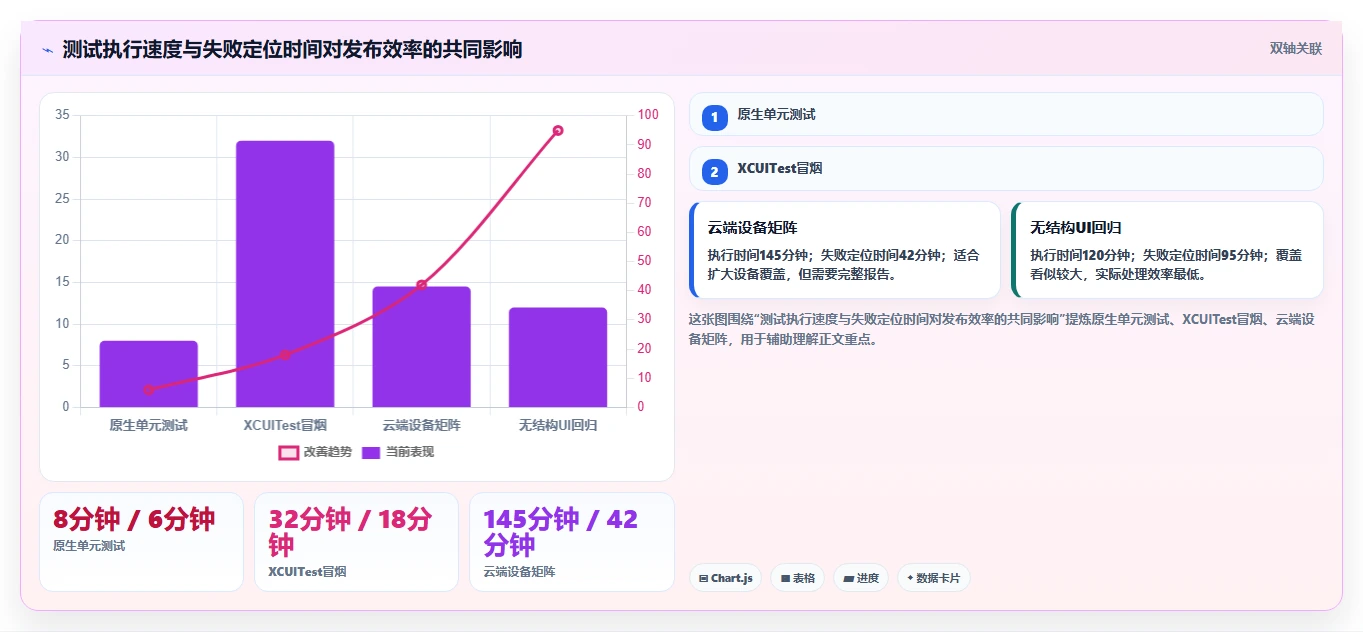
Task: Click the XCUITest冒烟 caption under 32分钟
Action: coord(307,572)
